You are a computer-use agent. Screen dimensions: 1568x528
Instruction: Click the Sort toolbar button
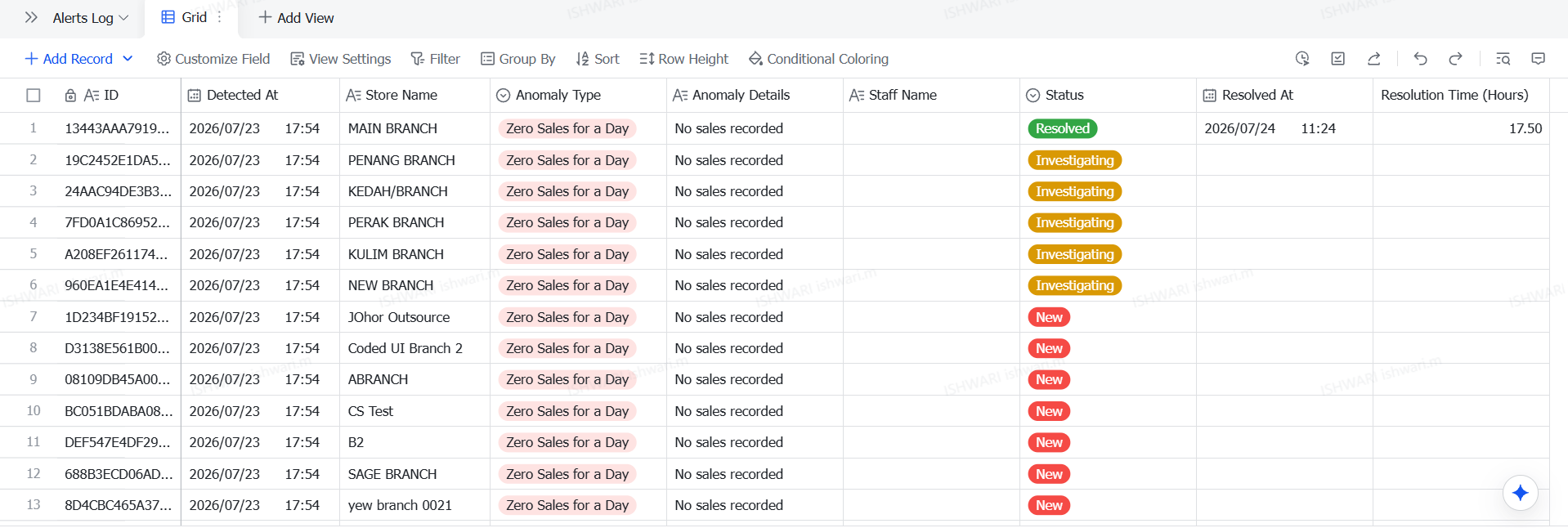tap(598, 59)
